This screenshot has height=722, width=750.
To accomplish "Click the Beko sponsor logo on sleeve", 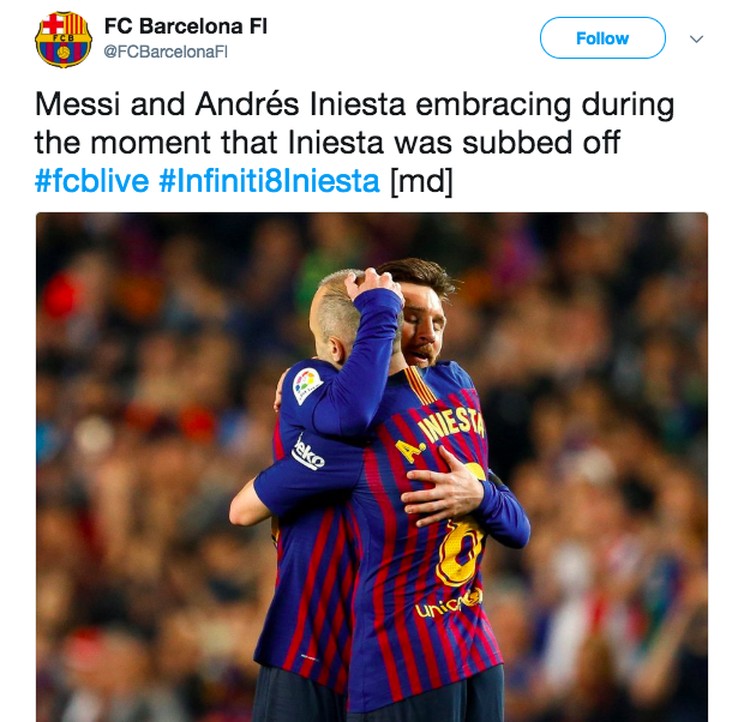I will [308, 452].
